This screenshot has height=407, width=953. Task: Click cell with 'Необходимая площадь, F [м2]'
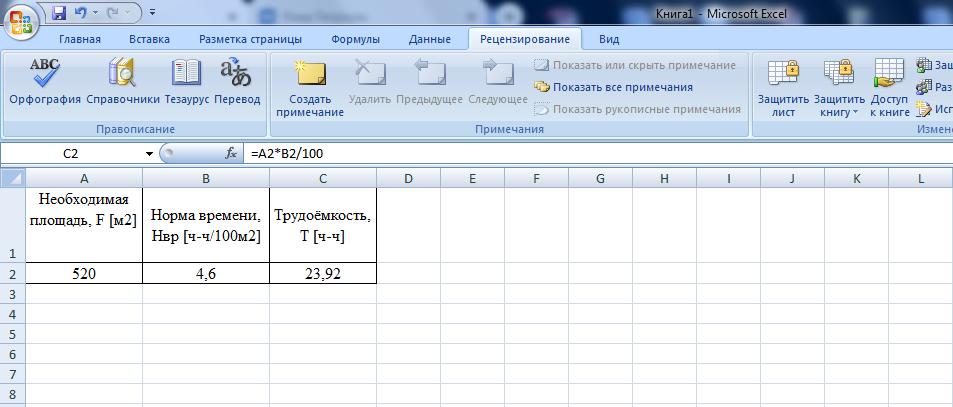click(84, 225)
